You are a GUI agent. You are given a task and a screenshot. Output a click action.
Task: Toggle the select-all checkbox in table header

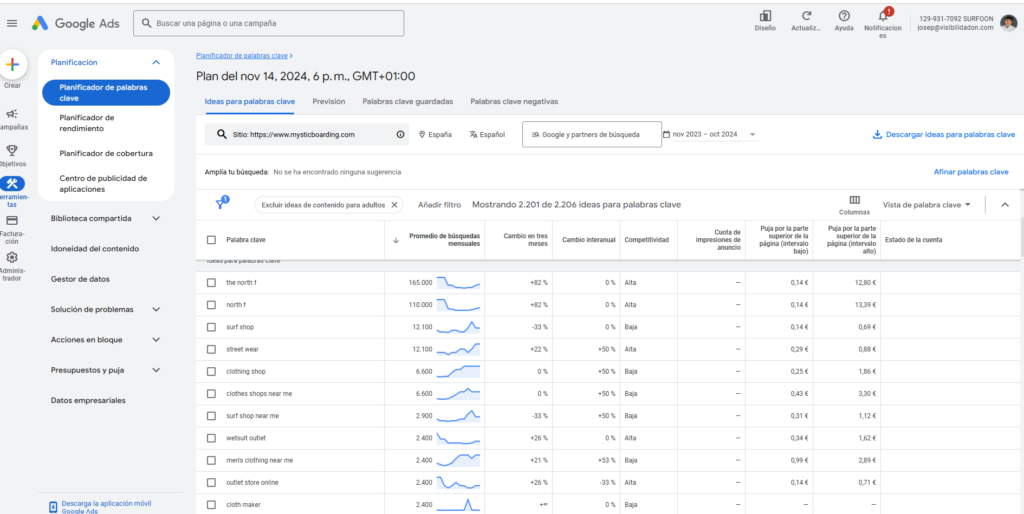pos(211,240)
